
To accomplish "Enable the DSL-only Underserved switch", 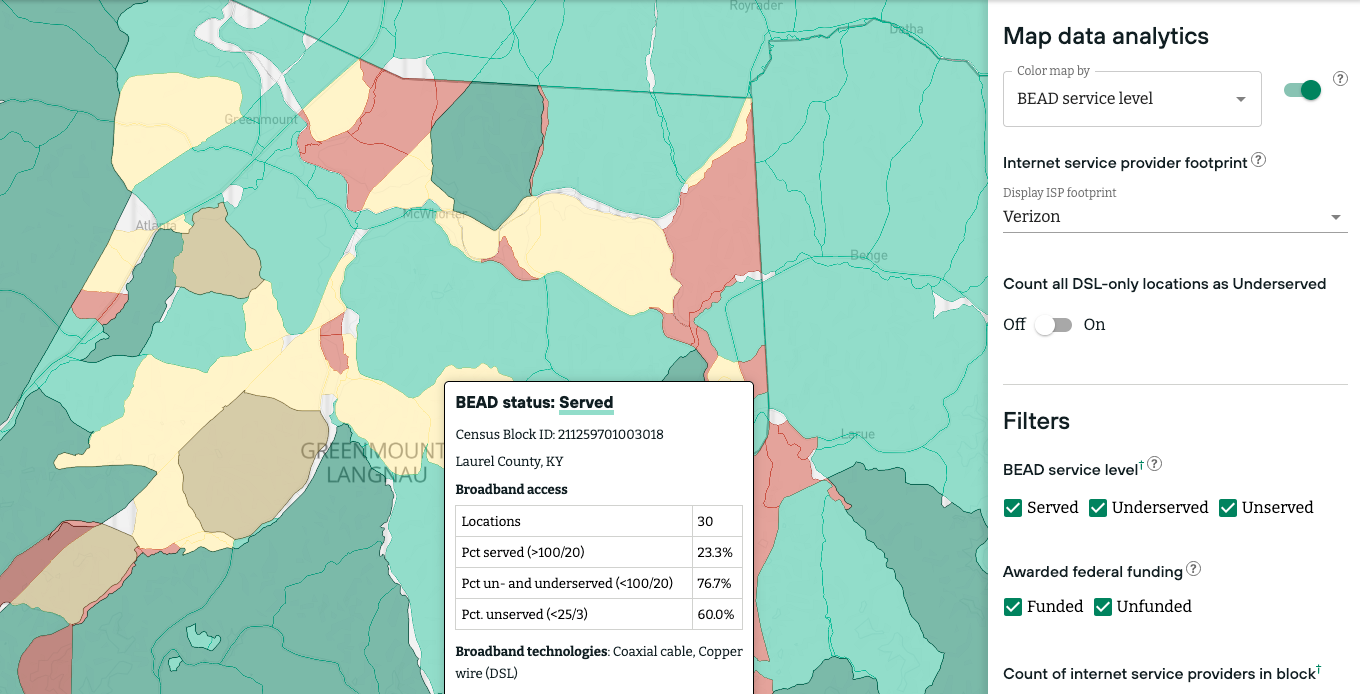I will pyautogui.click(x=1053, y=325).
